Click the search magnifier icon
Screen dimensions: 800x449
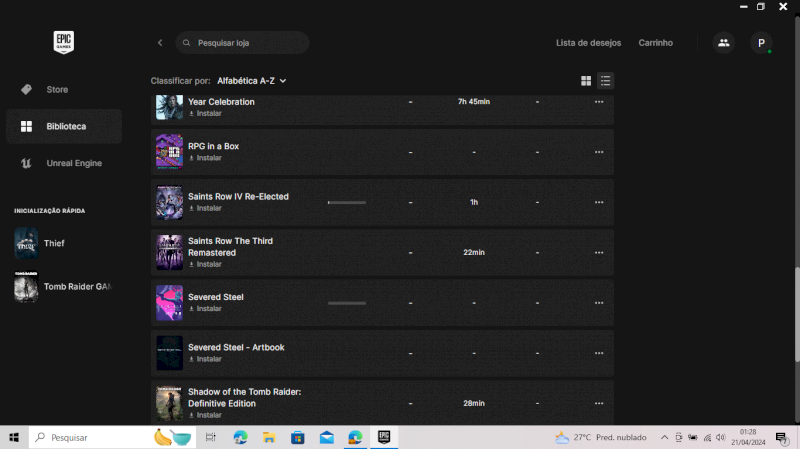pyautogui.click(x=186, y=43)
